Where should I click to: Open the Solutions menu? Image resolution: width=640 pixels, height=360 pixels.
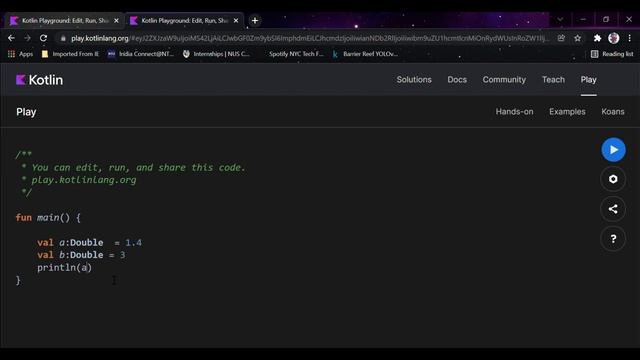[414, 80]
